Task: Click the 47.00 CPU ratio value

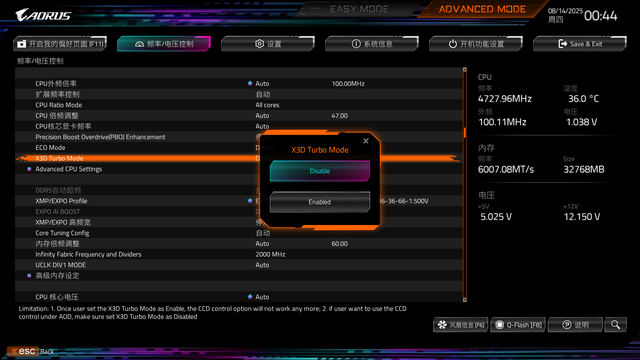Action: click(340, 116)
